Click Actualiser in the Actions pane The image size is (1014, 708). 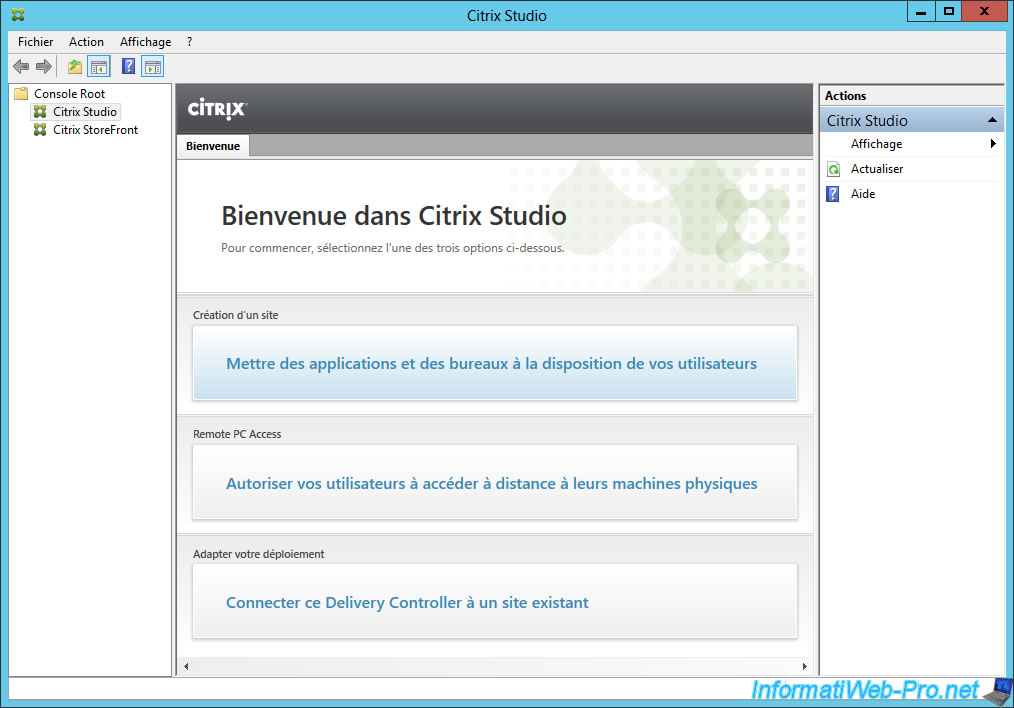[877, 169]
